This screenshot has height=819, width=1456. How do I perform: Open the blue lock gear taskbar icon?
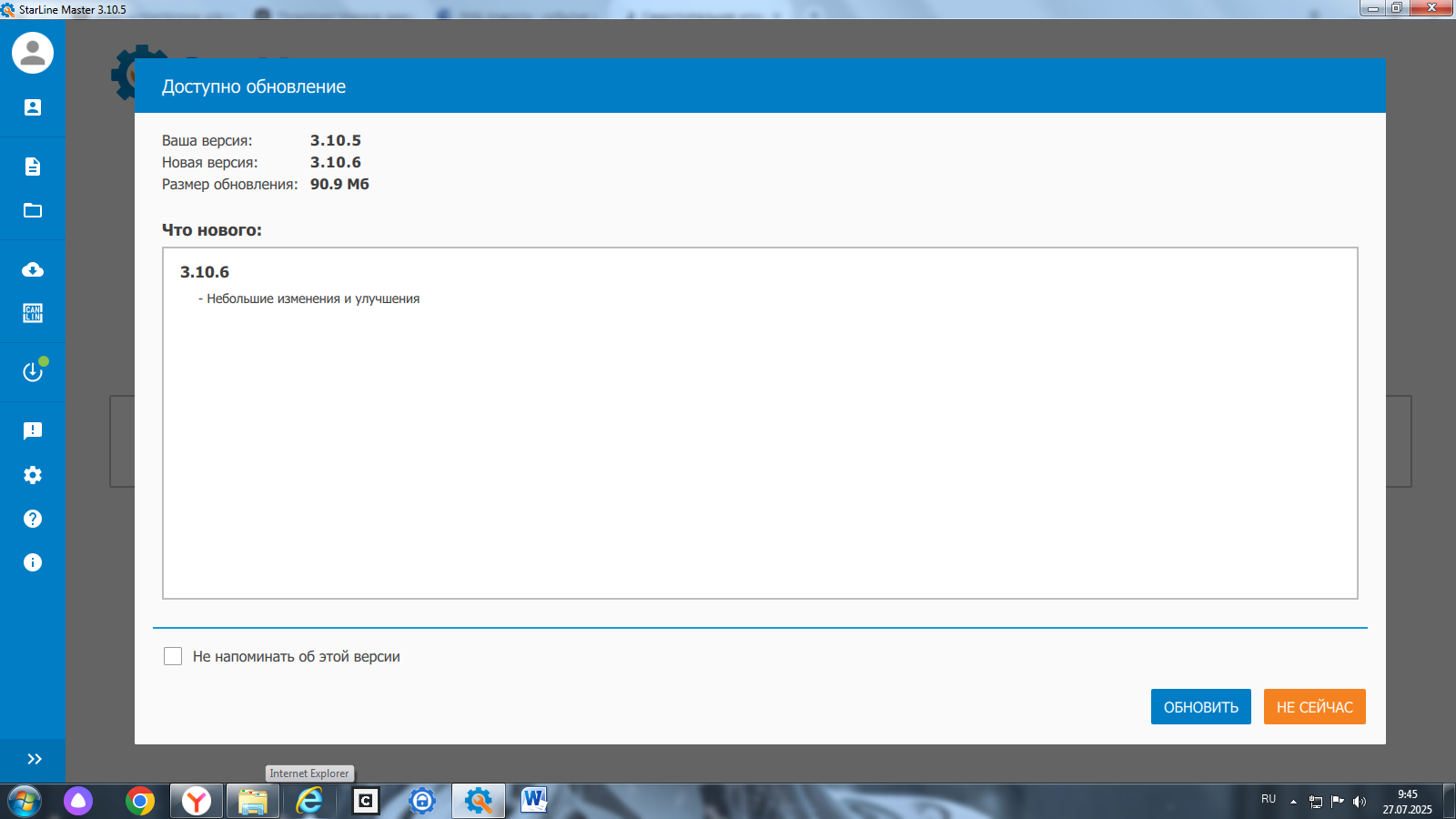(x=422, y=801)
